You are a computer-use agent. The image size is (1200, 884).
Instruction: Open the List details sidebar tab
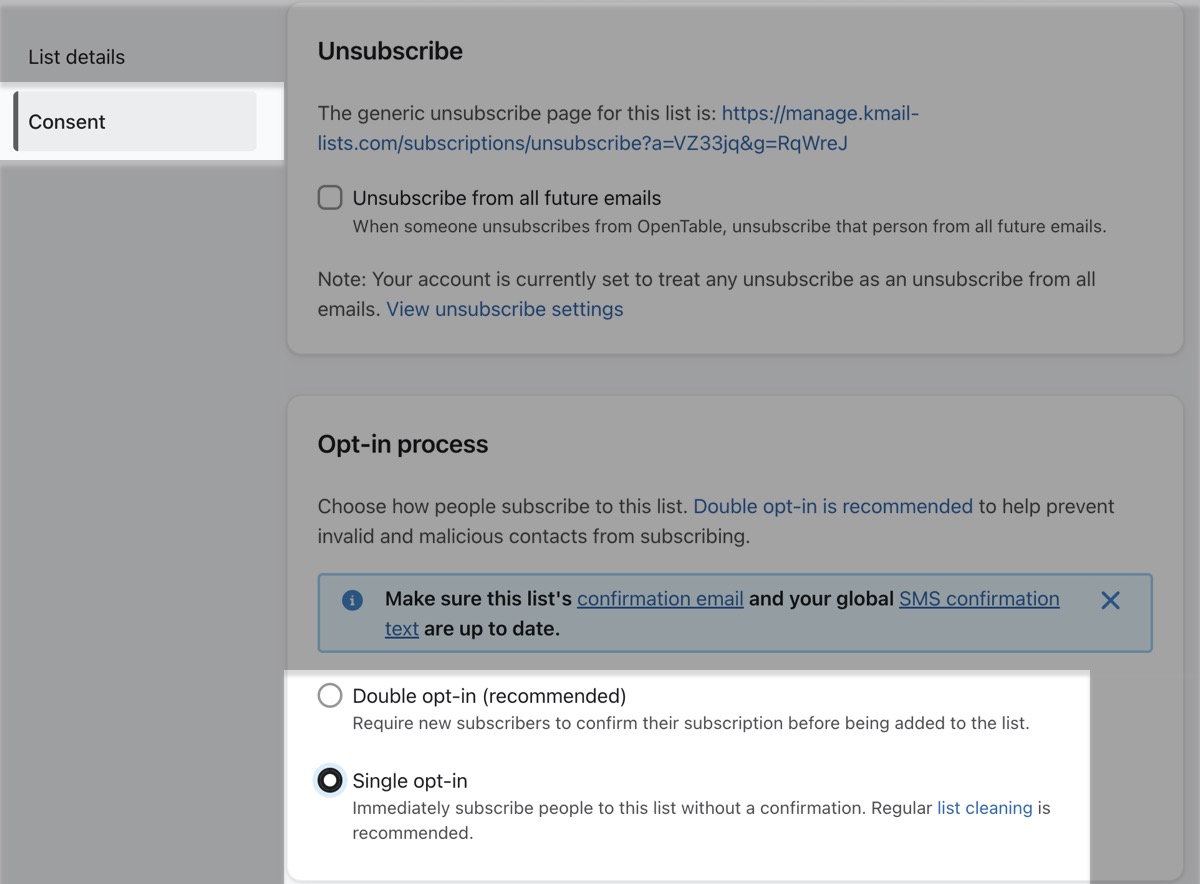pyautogui.click(x=77, y=57)
